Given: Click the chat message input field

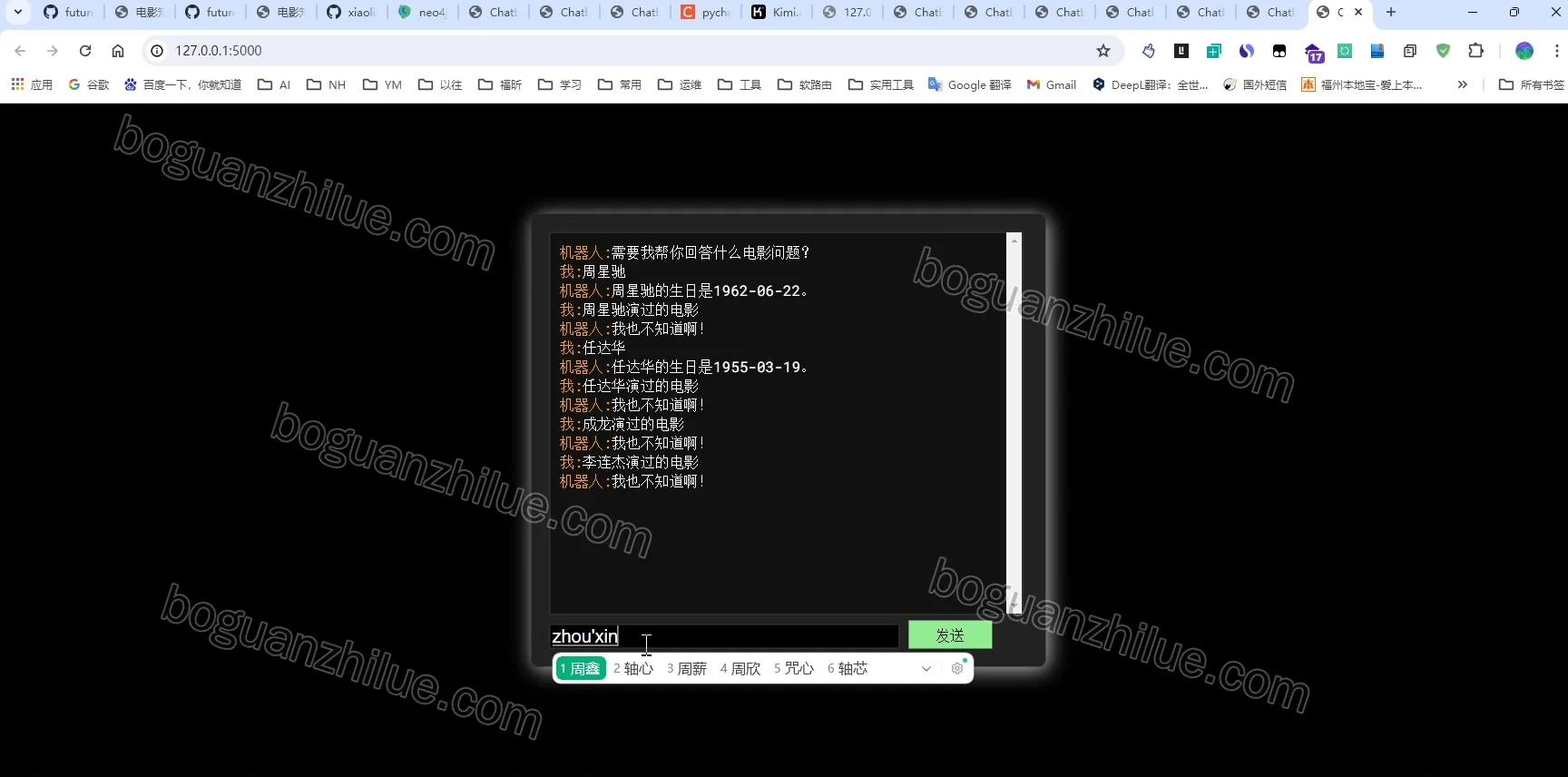Looking at the screenshot, I should 724,636.
